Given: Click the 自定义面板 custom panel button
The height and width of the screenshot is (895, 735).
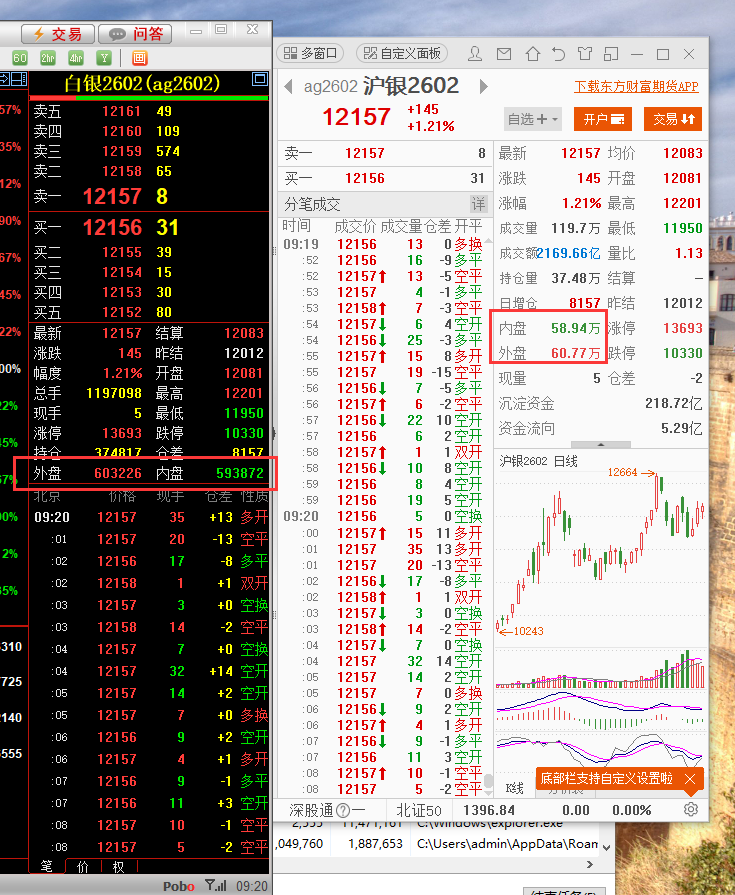Looking at the screenshot, I should pos(402,53).
